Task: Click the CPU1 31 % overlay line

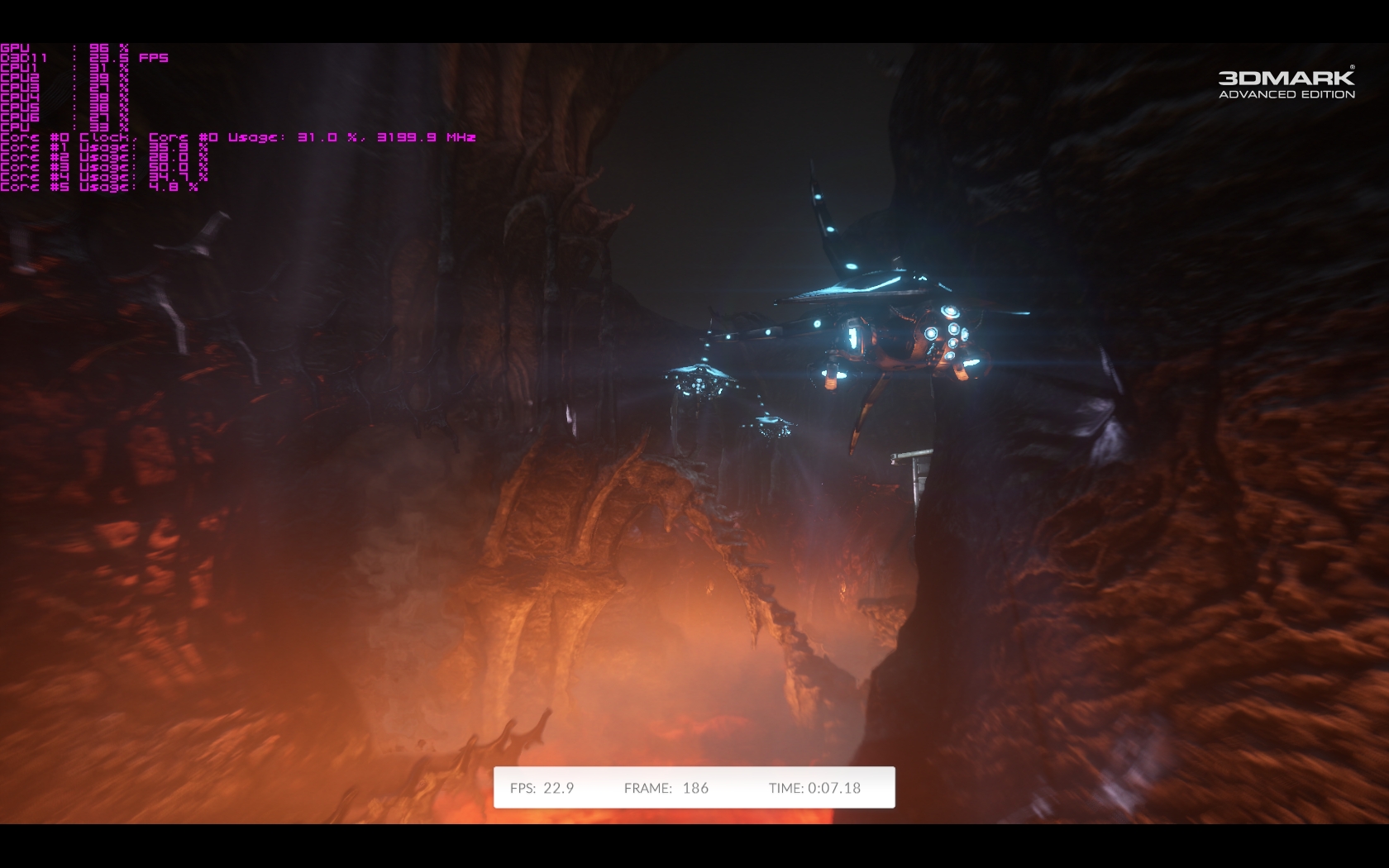Action: 64,68
